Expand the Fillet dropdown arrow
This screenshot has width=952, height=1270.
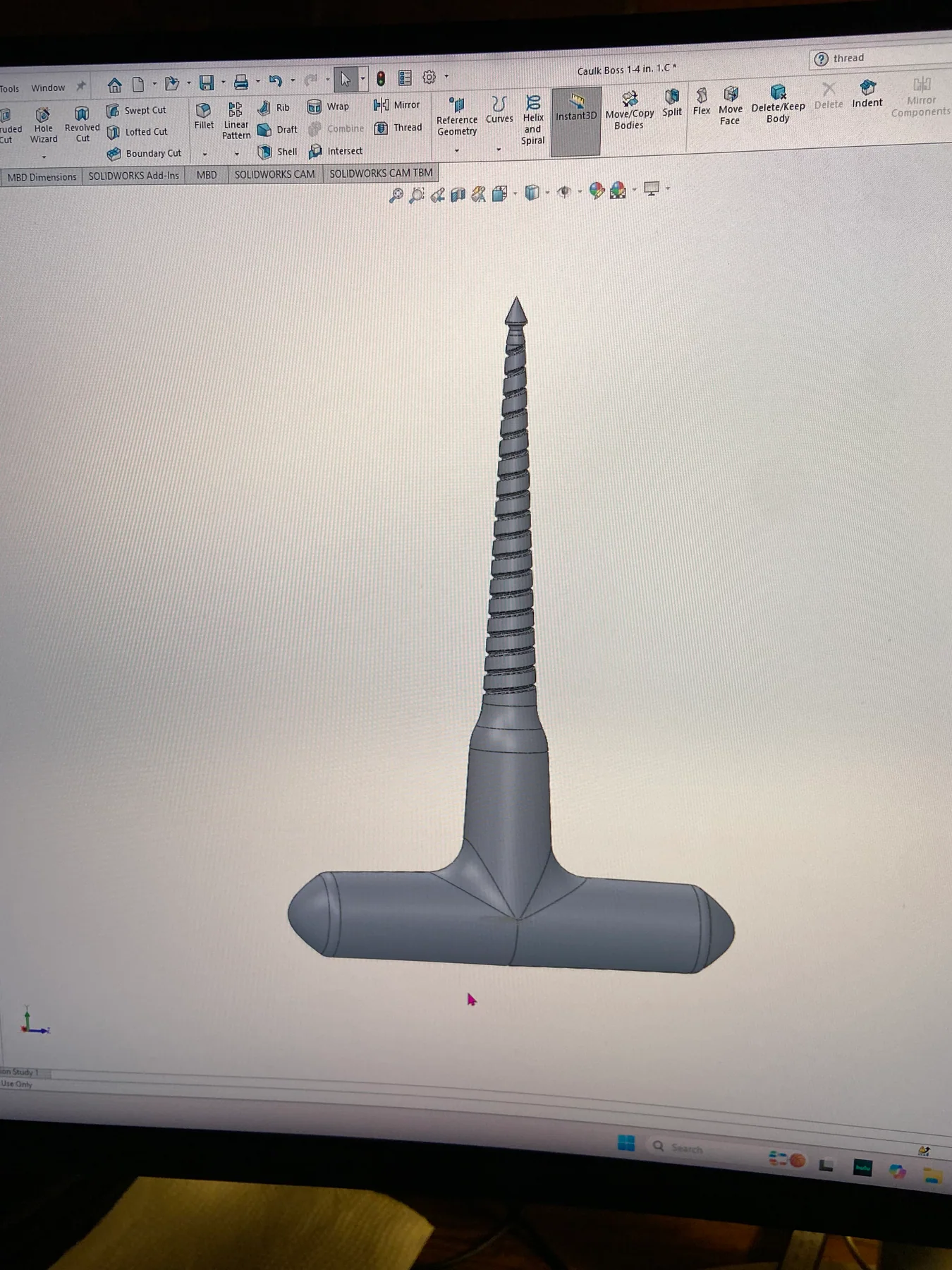coord(205,155)
